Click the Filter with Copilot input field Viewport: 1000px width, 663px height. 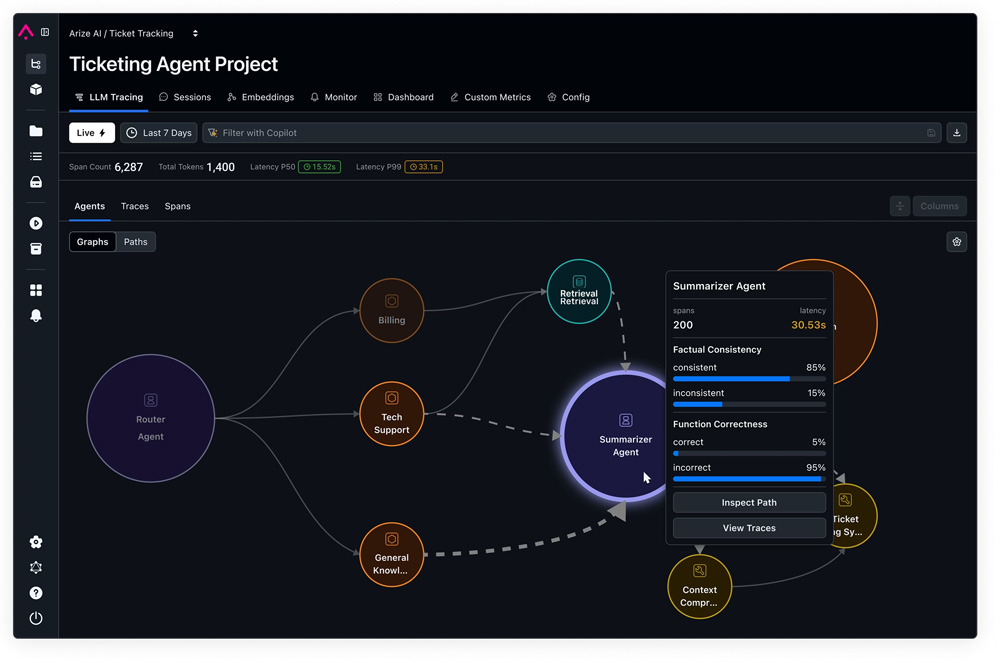[x=570, y=133]
